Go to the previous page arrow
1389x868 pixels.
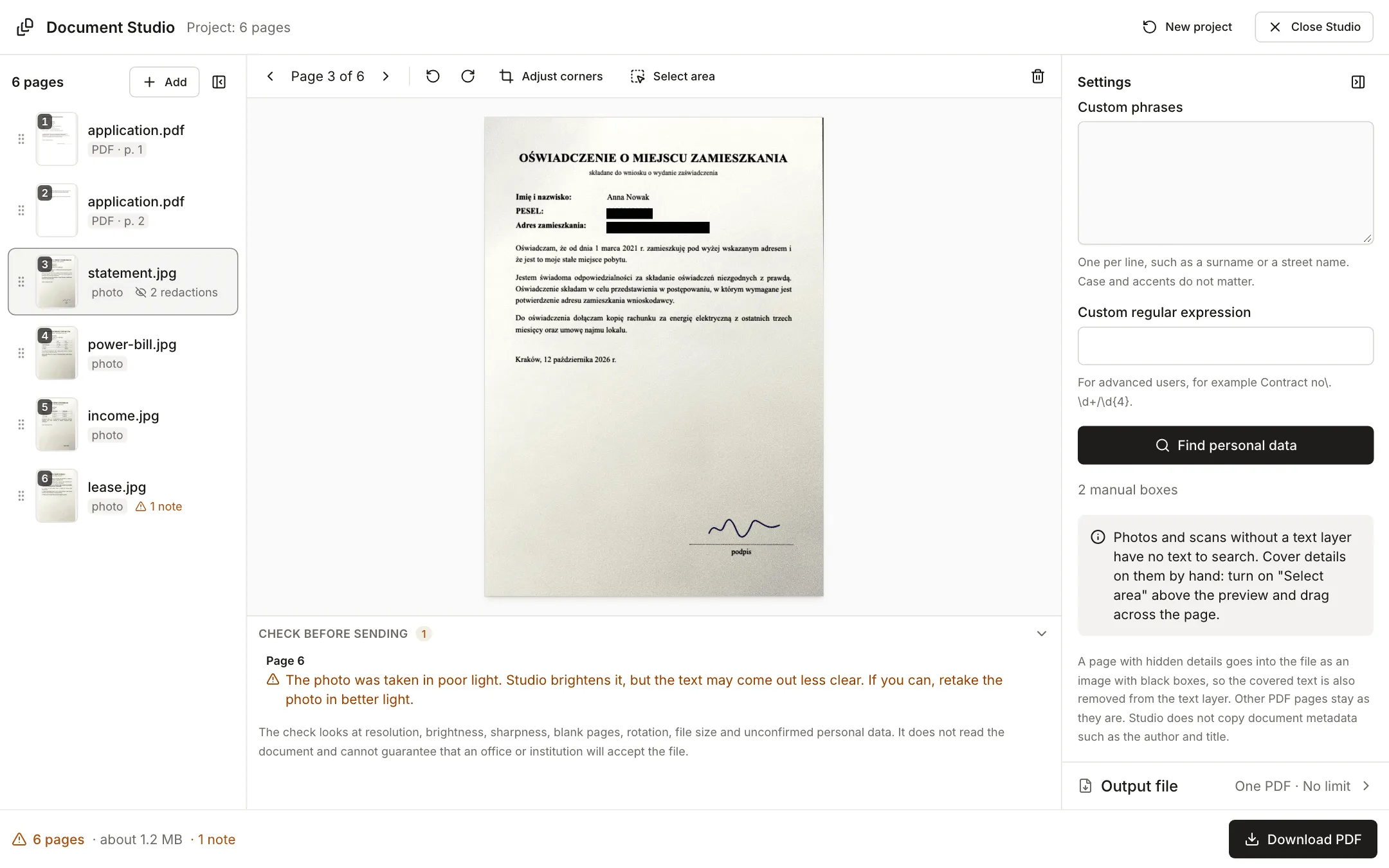[271, 77]
